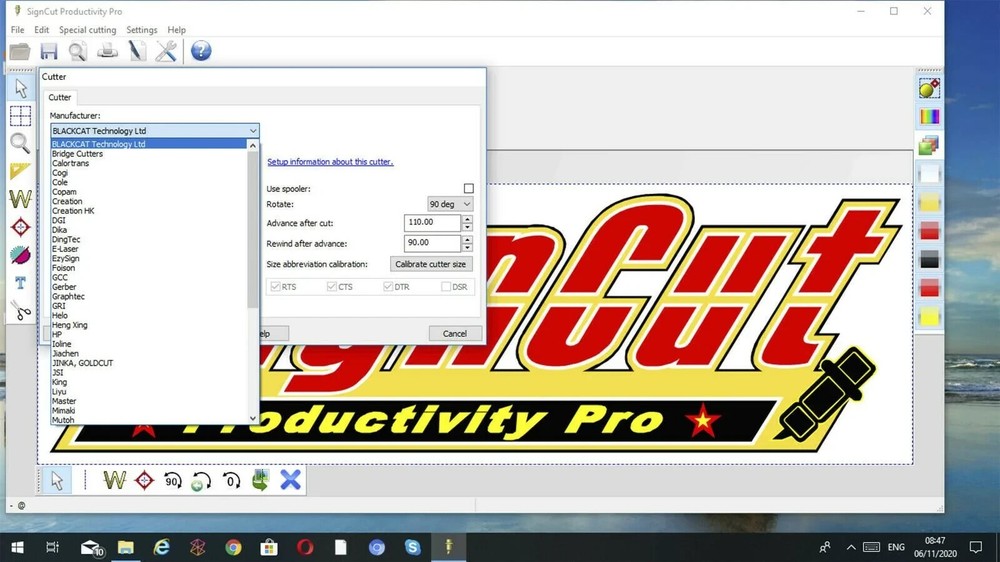Choose Graphtec from manufacturer list

(x=149, y=297)
